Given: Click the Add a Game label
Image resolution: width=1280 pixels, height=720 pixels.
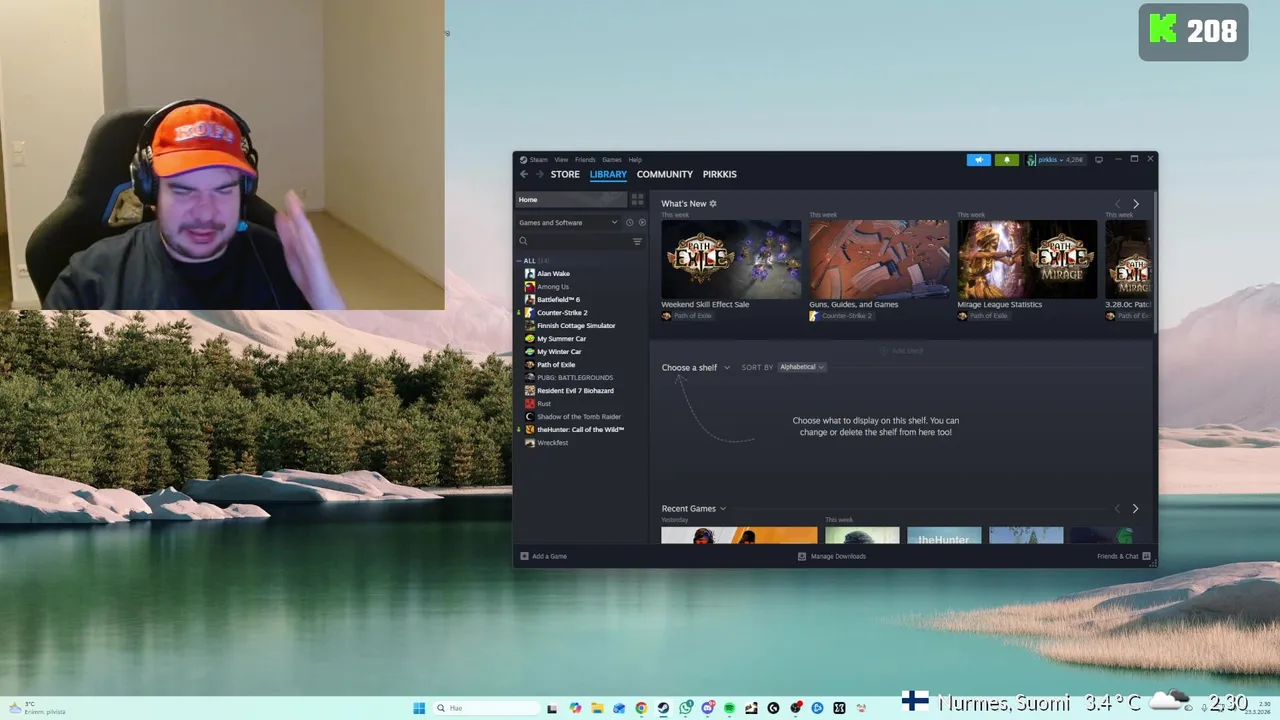Looking at the screenshot, I should [549, 556].
